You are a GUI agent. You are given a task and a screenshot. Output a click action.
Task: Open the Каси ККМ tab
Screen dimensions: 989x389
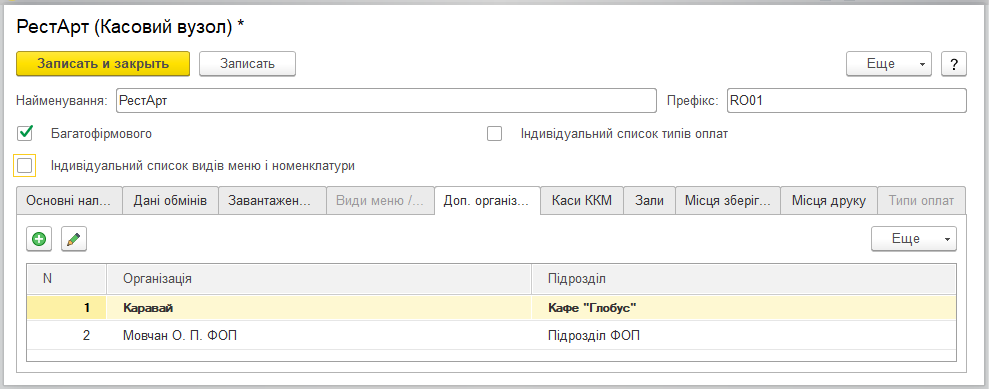[582, 201]
